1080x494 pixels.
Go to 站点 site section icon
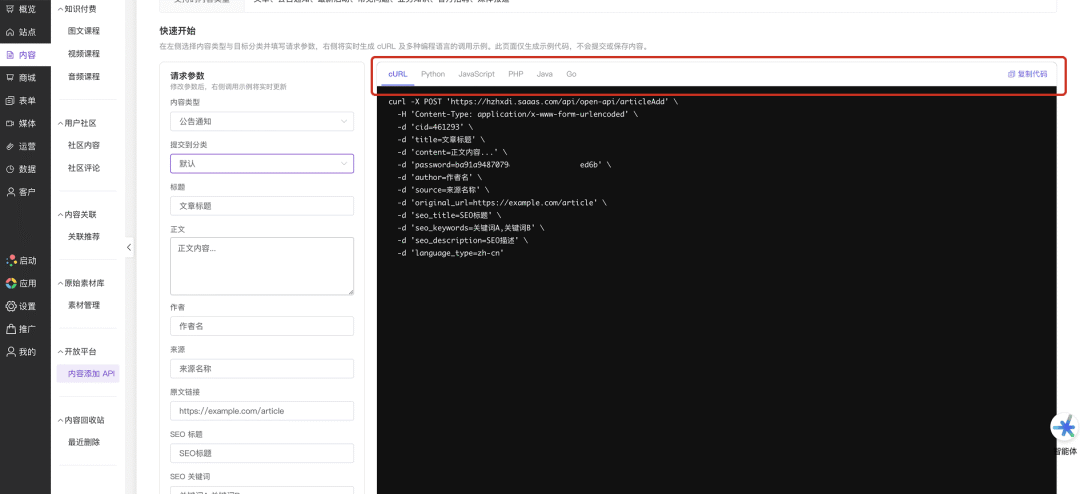[x=10, y=32]
